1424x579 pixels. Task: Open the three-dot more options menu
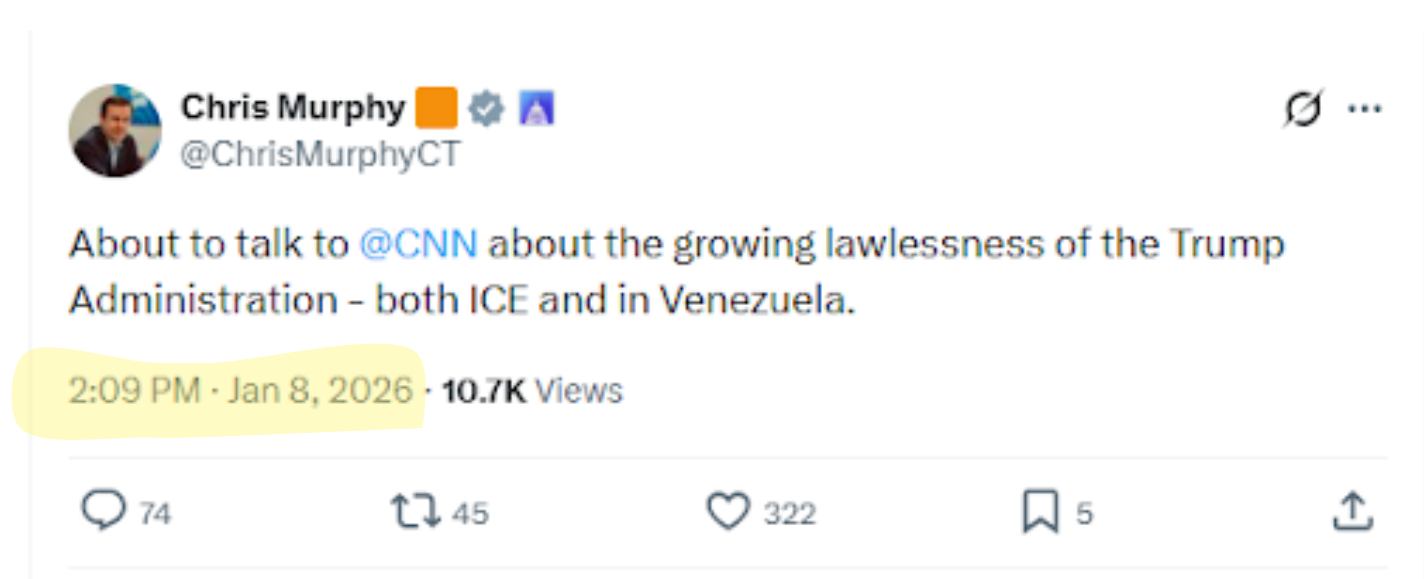point(1364,109)
